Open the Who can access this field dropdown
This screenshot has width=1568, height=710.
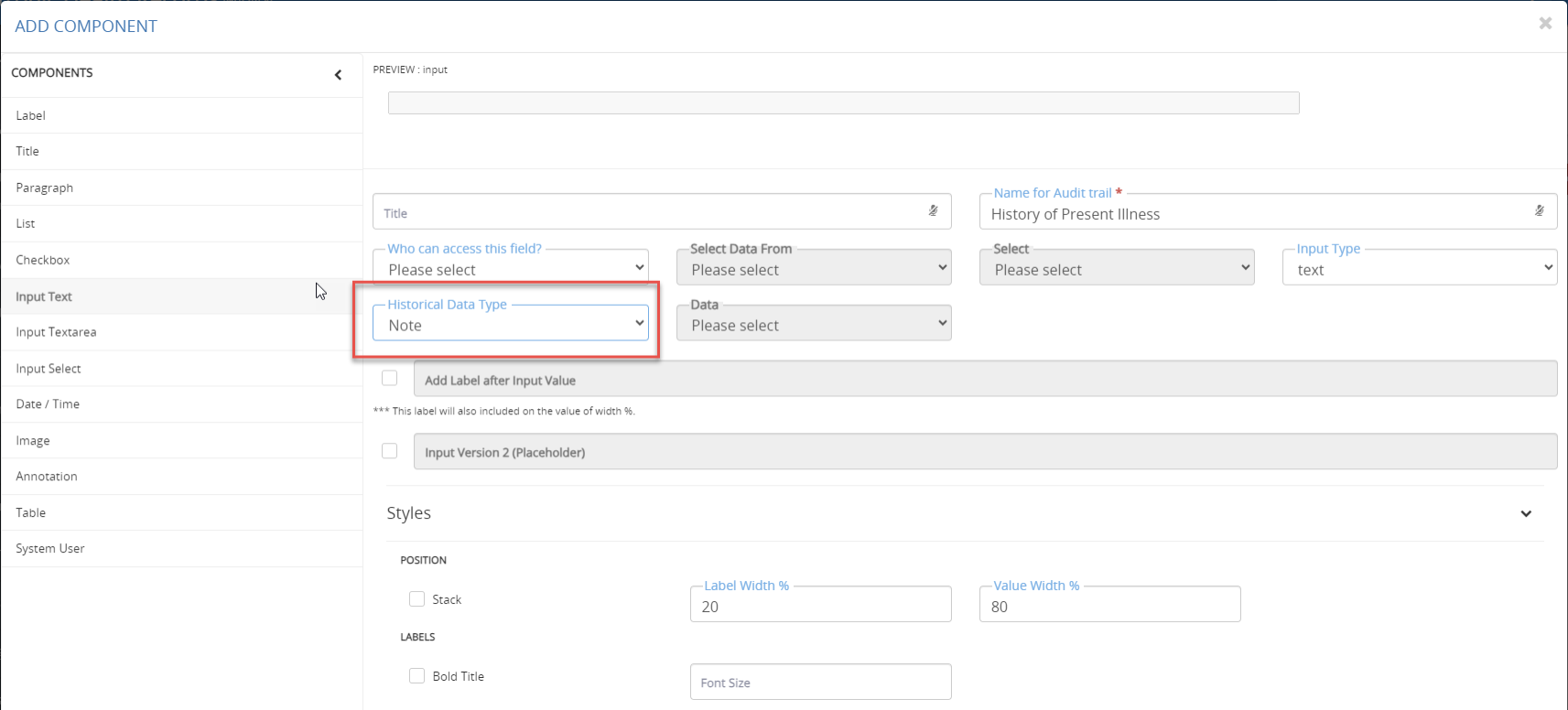511,269
